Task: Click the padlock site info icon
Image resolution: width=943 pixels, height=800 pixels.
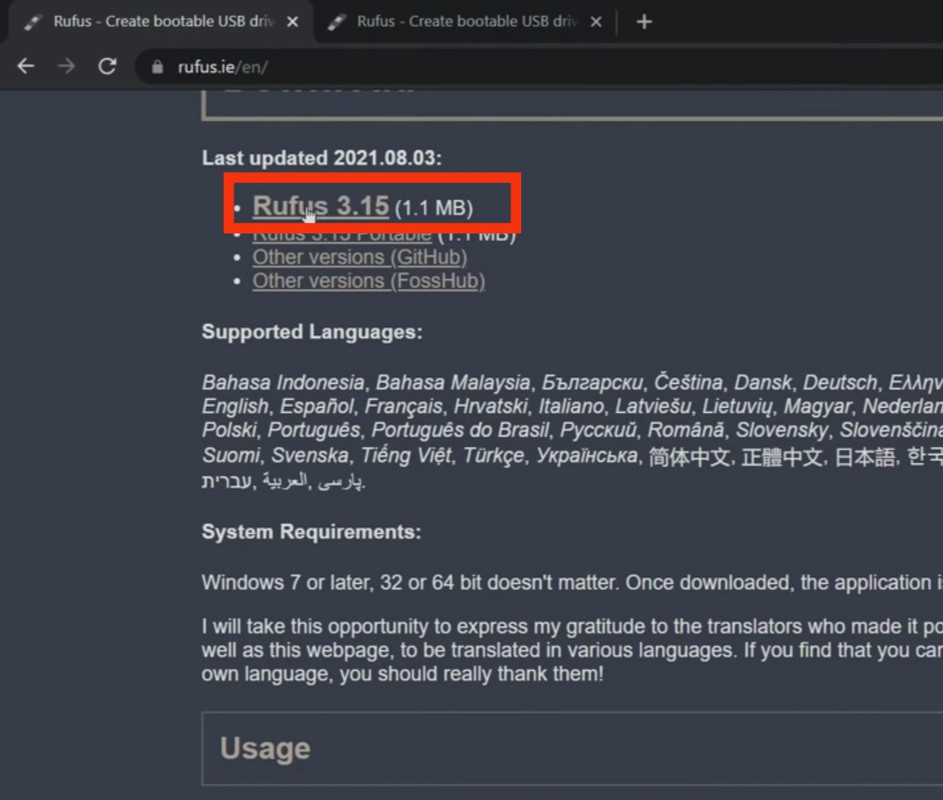Action: [x=157, y=67]
